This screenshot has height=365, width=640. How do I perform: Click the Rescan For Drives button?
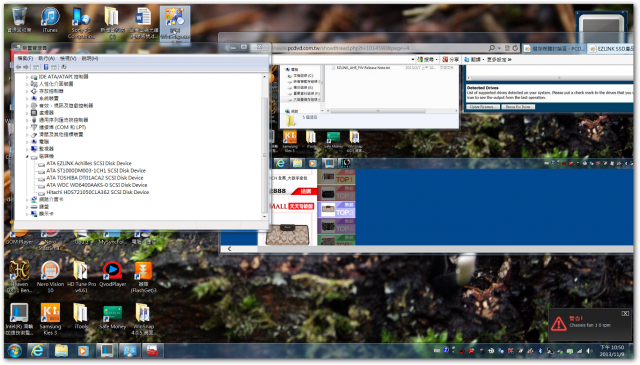(518, 107)
